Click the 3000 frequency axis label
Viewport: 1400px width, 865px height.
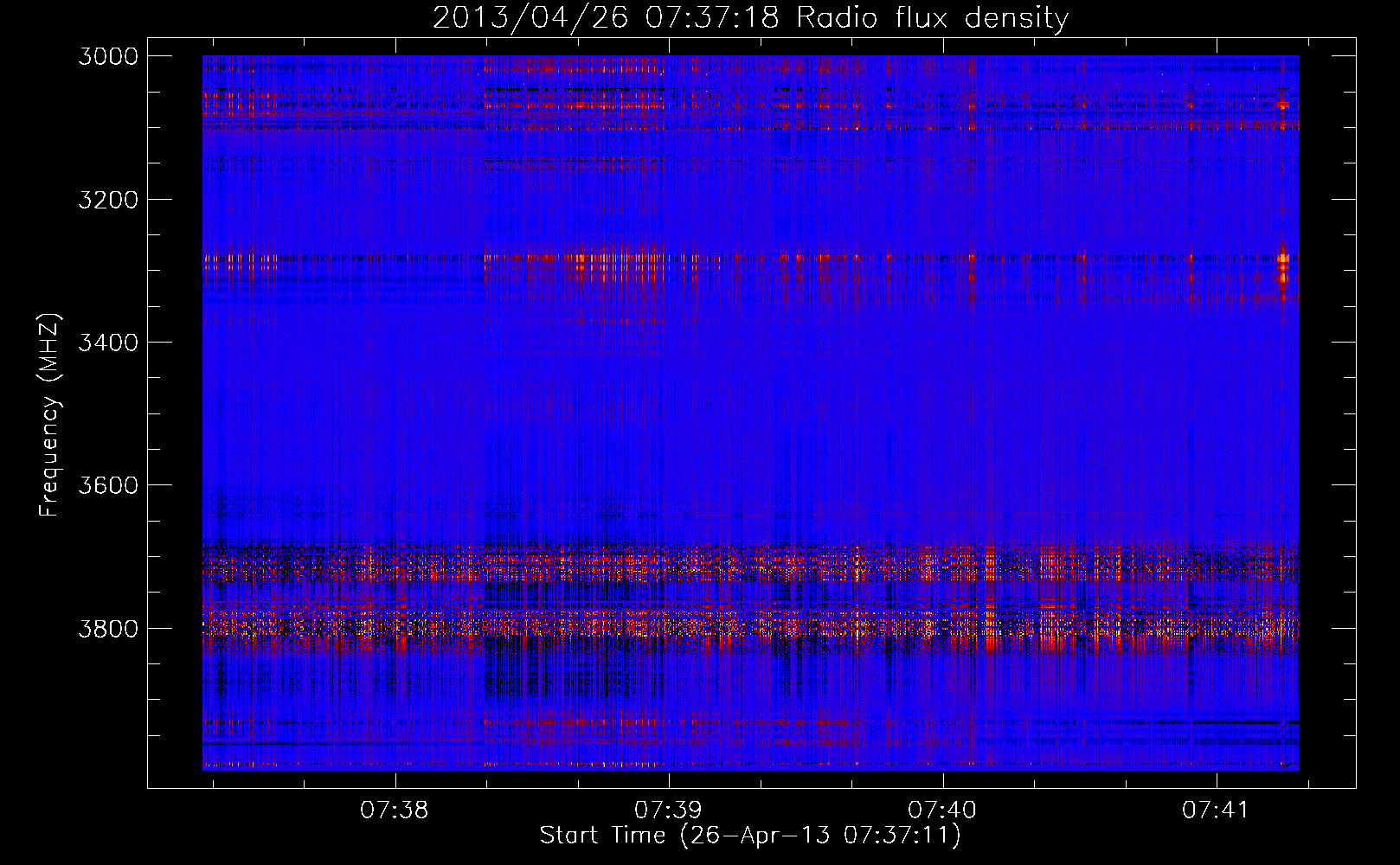pyautogui.click(x=108, y=56)
